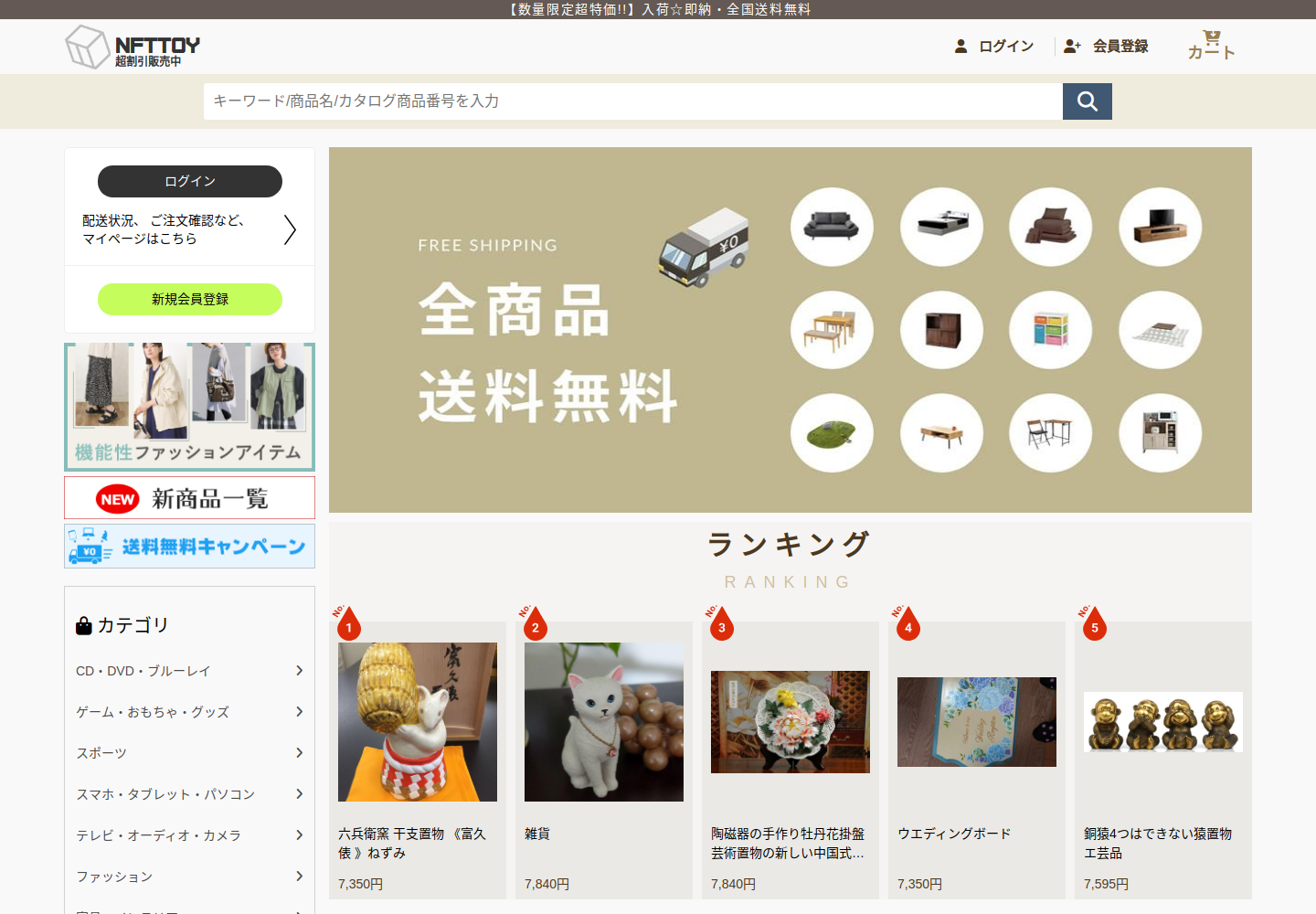The image size is (1316, 914).
Task: Select the bed category circle icon
Action: (941, 227)
